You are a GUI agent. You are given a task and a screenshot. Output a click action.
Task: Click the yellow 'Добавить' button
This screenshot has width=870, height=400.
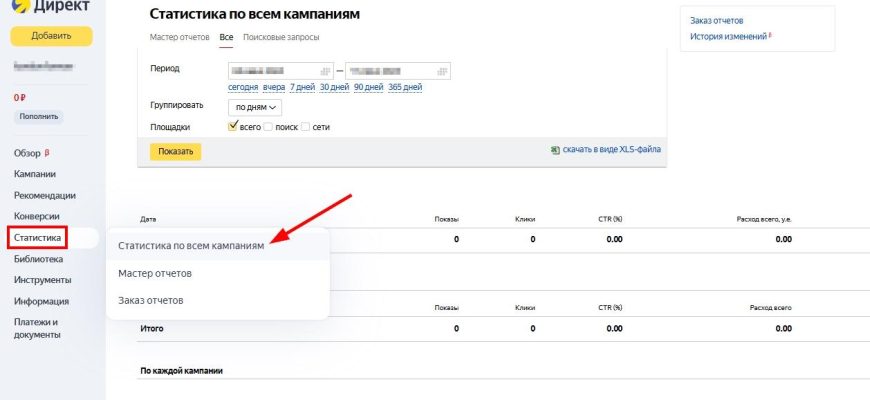click(51, 36)
